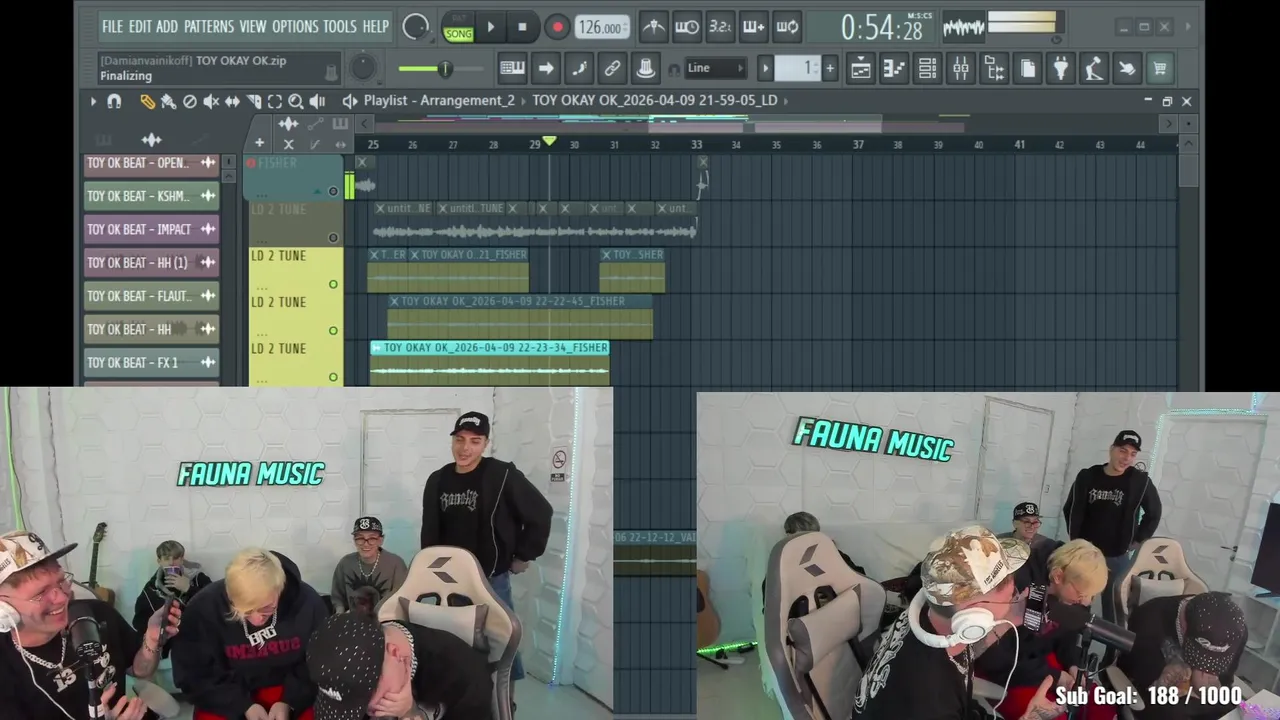
Task: Open the pattern selector arrow next to 1
Action: [x=765, y=68]
